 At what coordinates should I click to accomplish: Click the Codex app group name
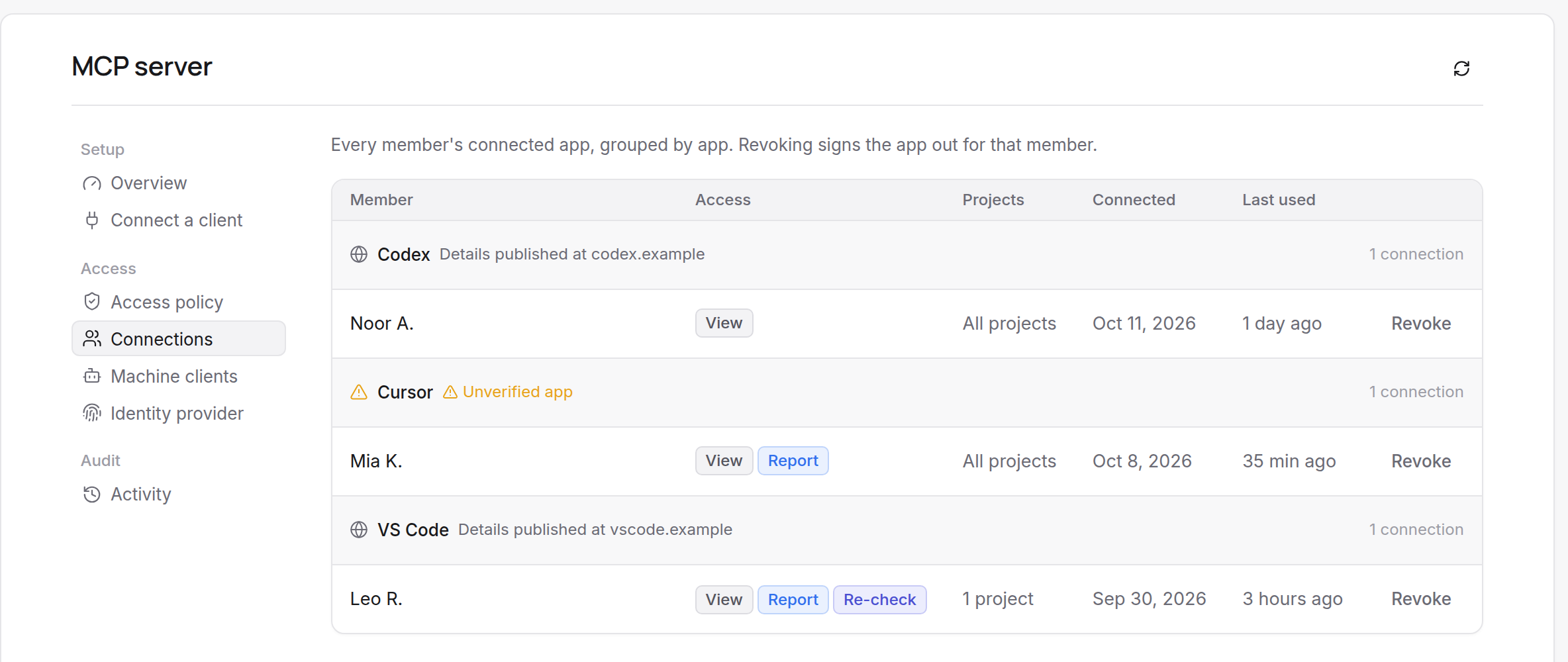[x=404, y=255]
